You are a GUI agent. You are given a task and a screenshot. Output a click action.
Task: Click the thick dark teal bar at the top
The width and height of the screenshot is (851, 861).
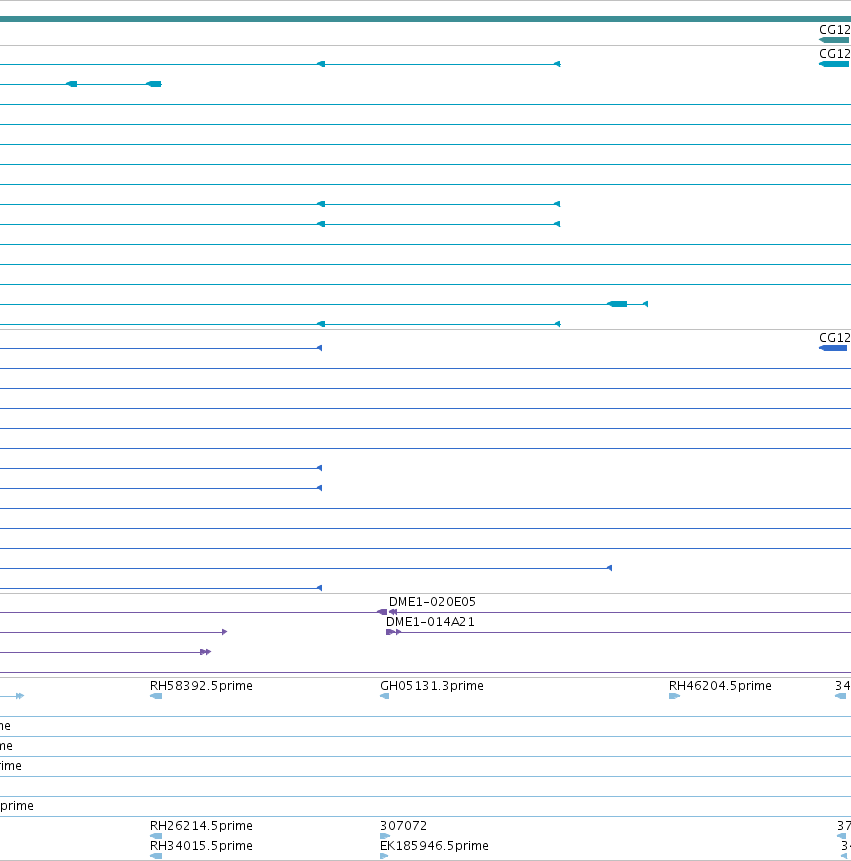[426, 19]
